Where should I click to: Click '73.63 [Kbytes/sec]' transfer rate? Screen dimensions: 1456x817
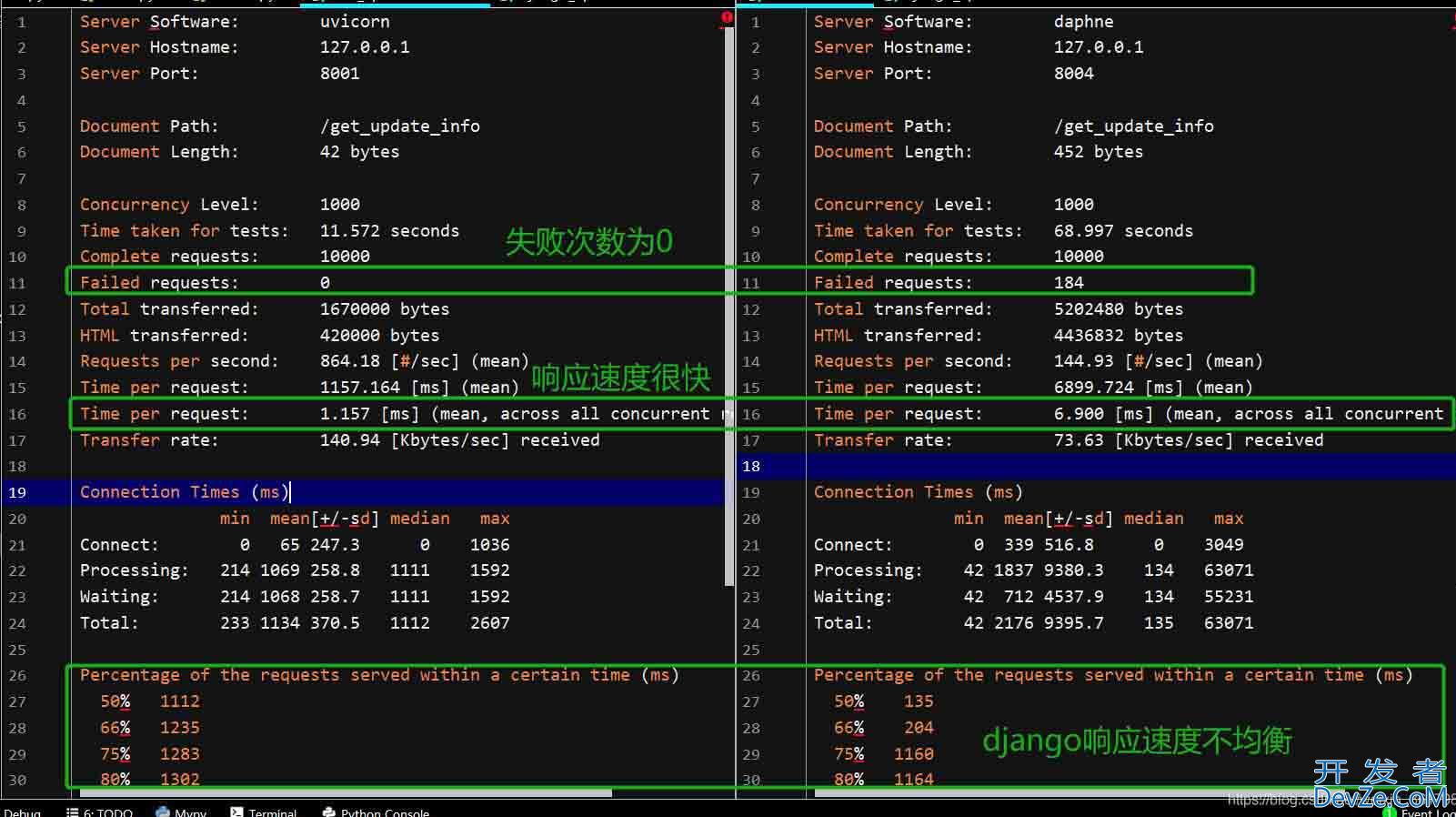tap(1144, 440)
